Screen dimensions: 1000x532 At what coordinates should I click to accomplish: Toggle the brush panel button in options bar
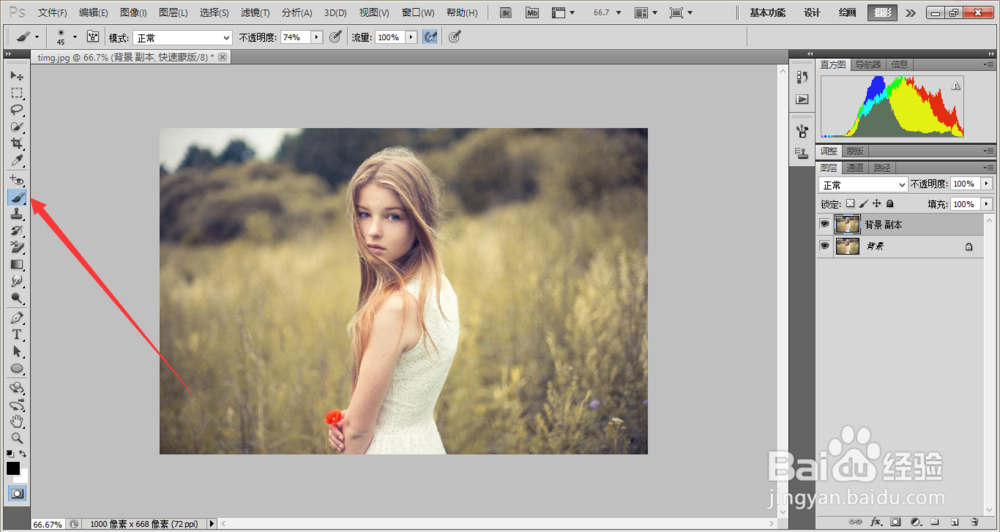93,37
